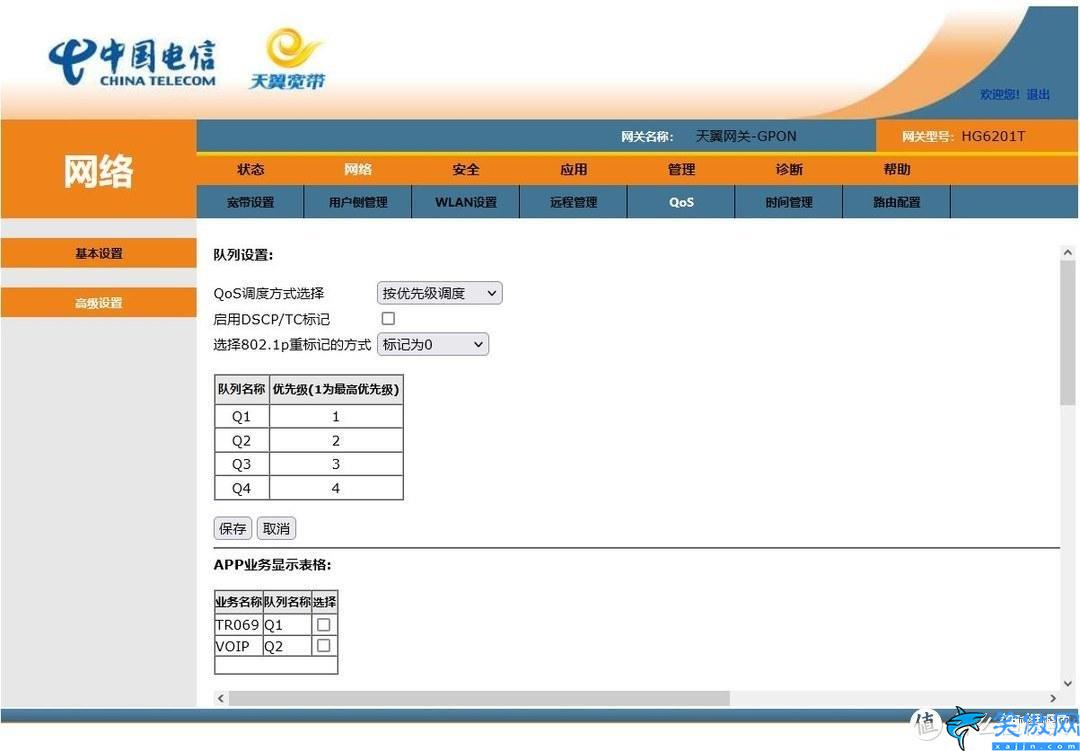Click the gateway name 天翼网关-GPON
1080x751 pixels.
click(746, 136)
